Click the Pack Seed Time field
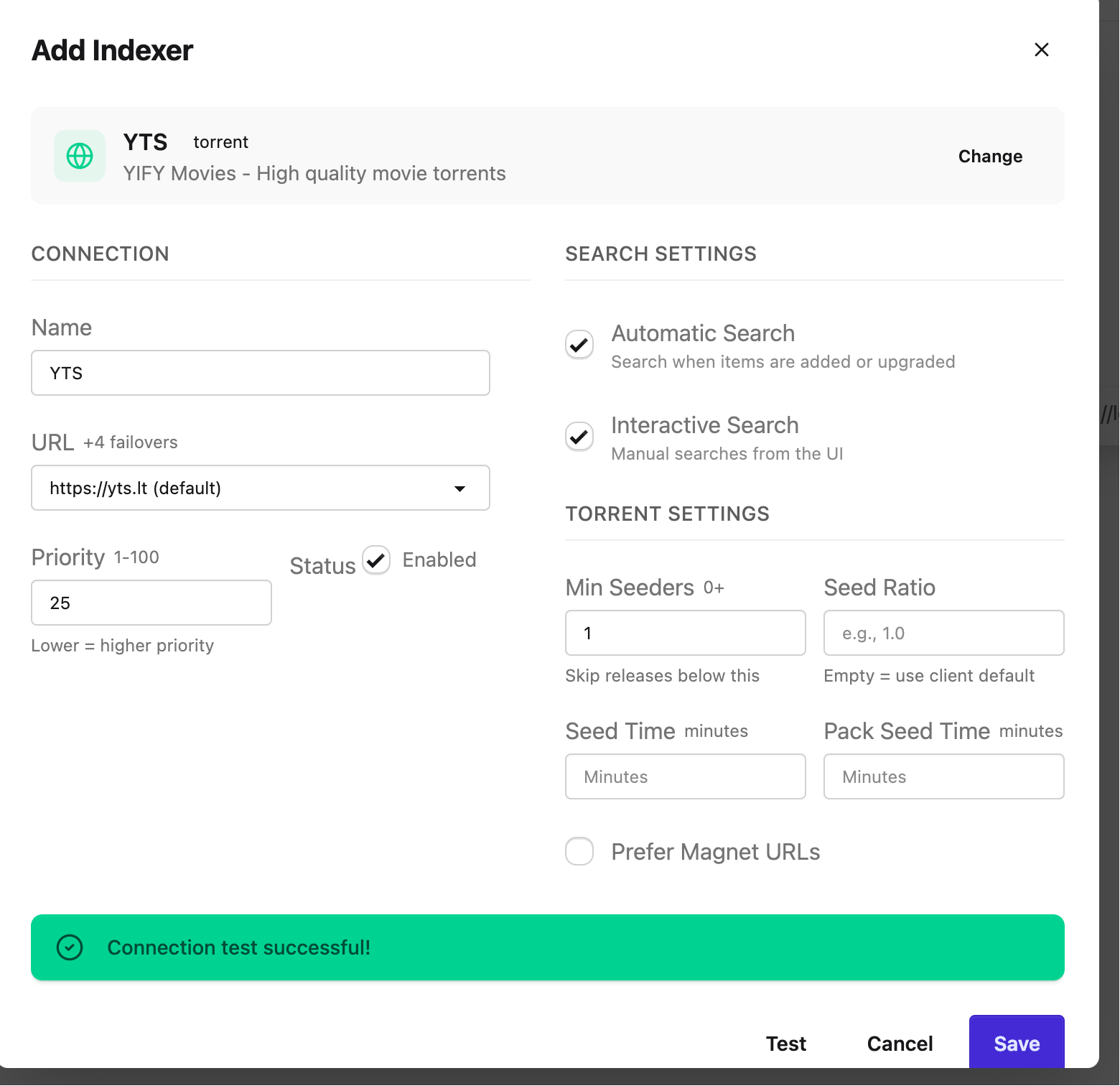Viewport: 1120px width, 1086px height. 944,776
